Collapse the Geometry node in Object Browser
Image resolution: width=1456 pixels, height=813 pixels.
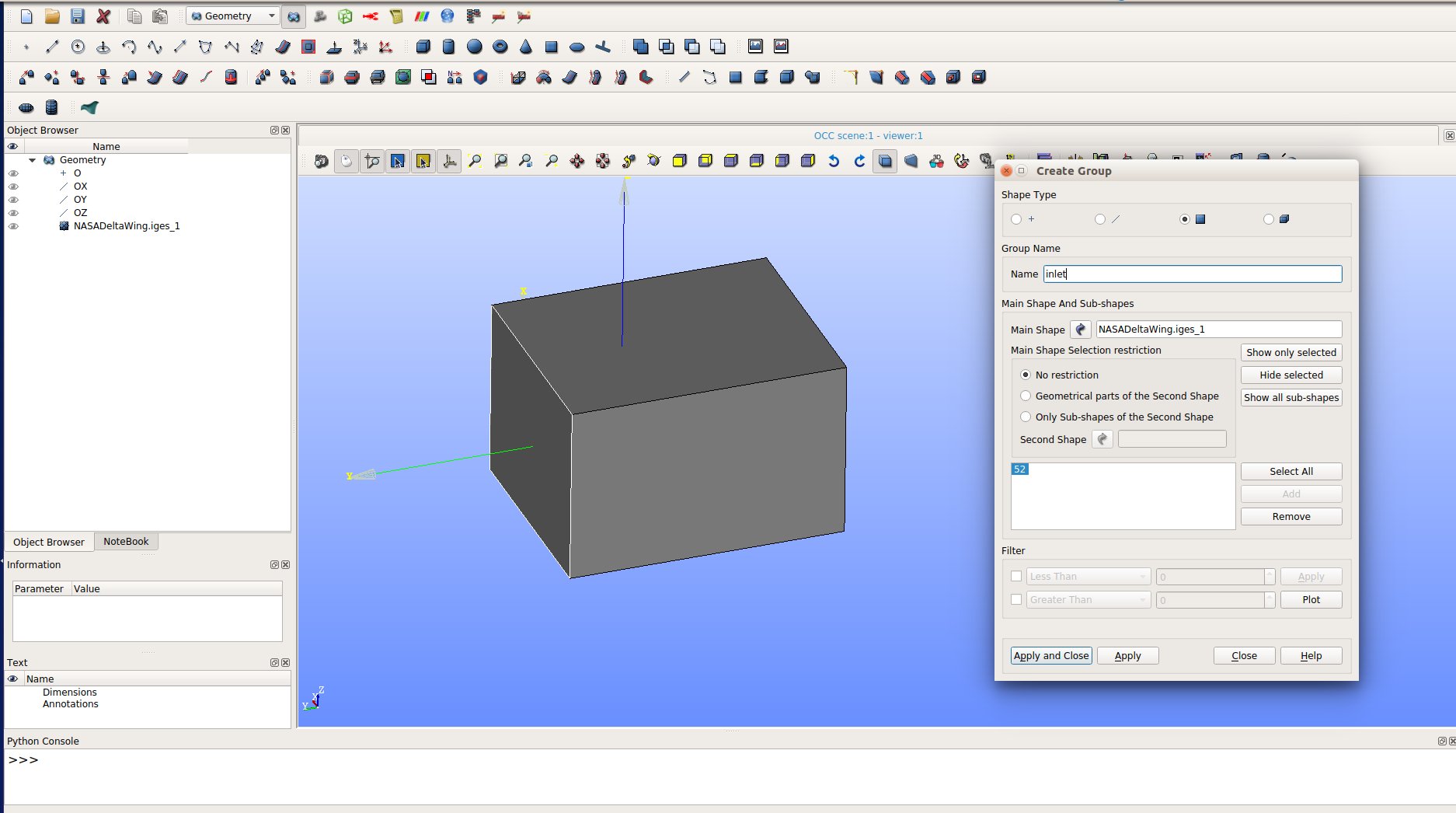(x=32, y=159)
